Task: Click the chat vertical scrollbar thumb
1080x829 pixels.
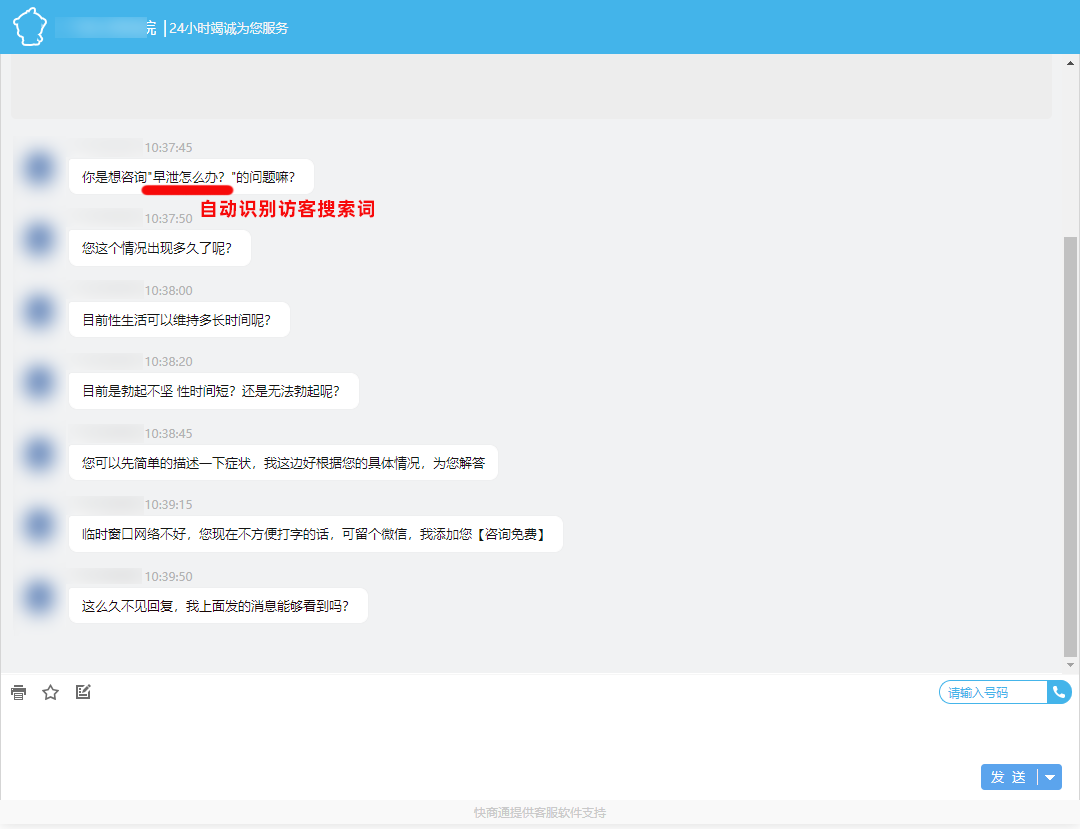Action: [1070, 445]
